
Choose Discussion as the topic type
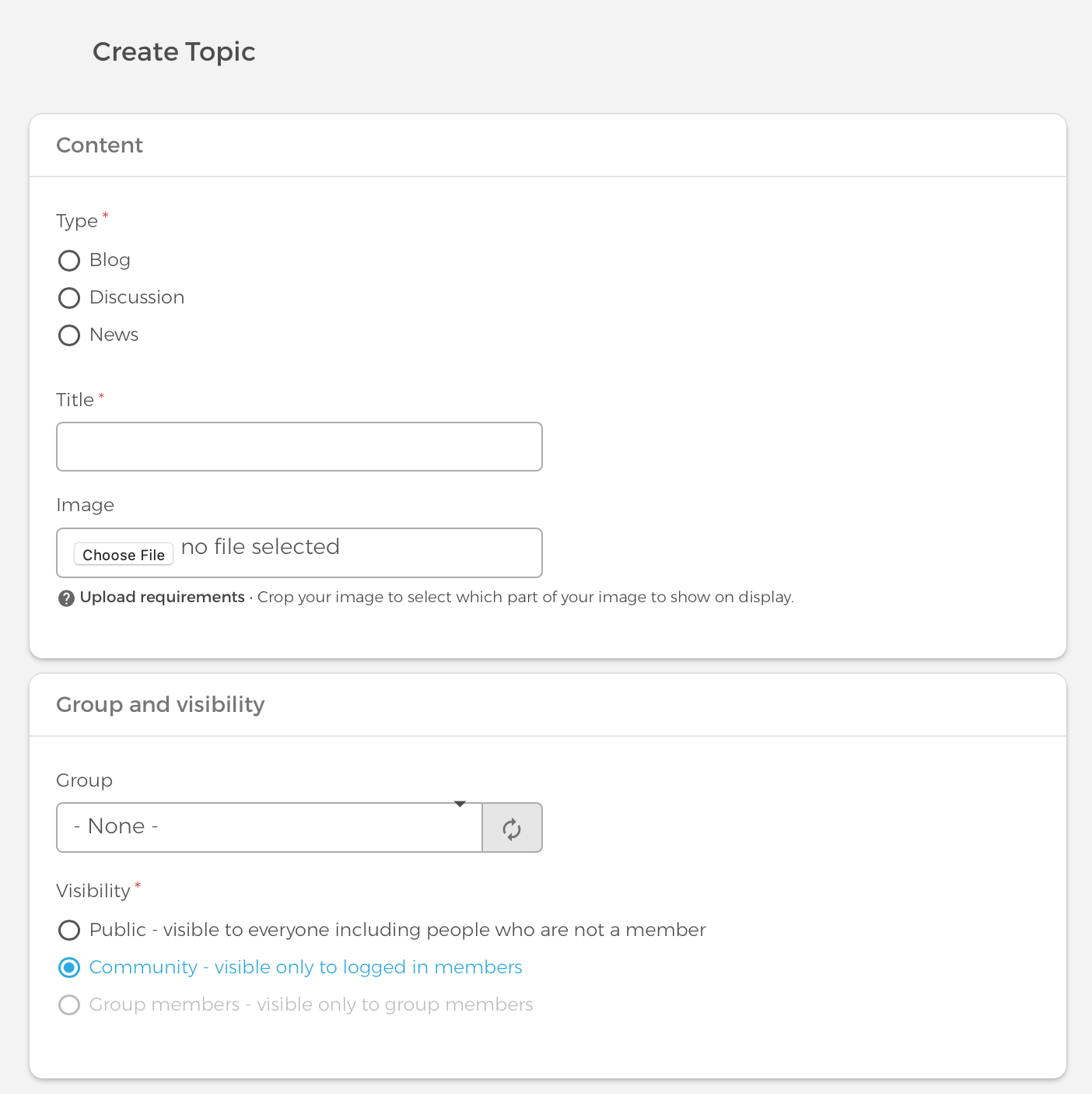[68, 297]
